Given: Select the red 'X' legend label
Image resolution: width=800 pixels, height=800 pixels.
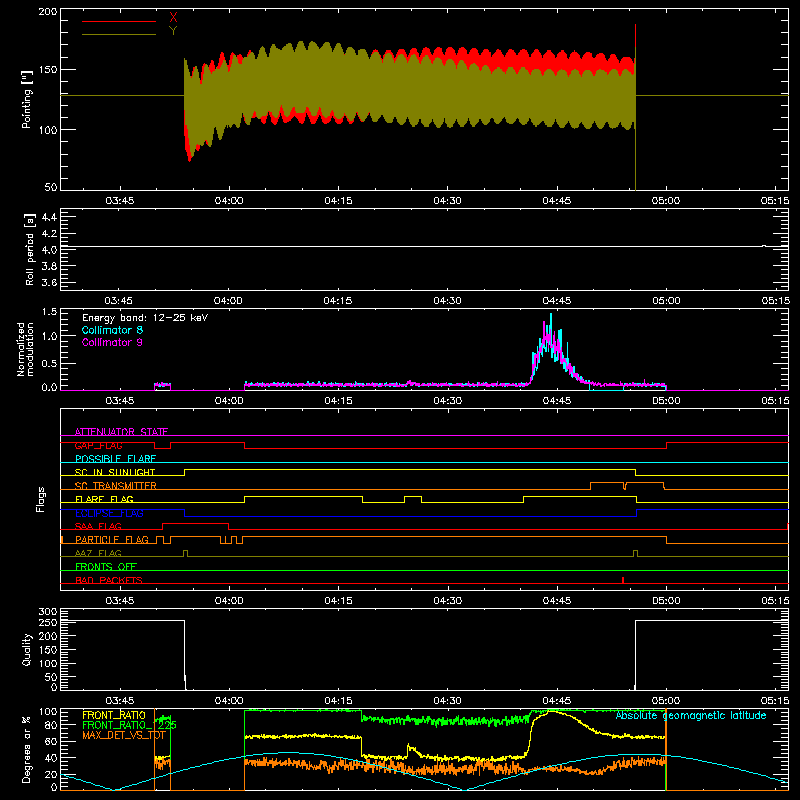Looking at the screenshot, I should click(173, 18).
